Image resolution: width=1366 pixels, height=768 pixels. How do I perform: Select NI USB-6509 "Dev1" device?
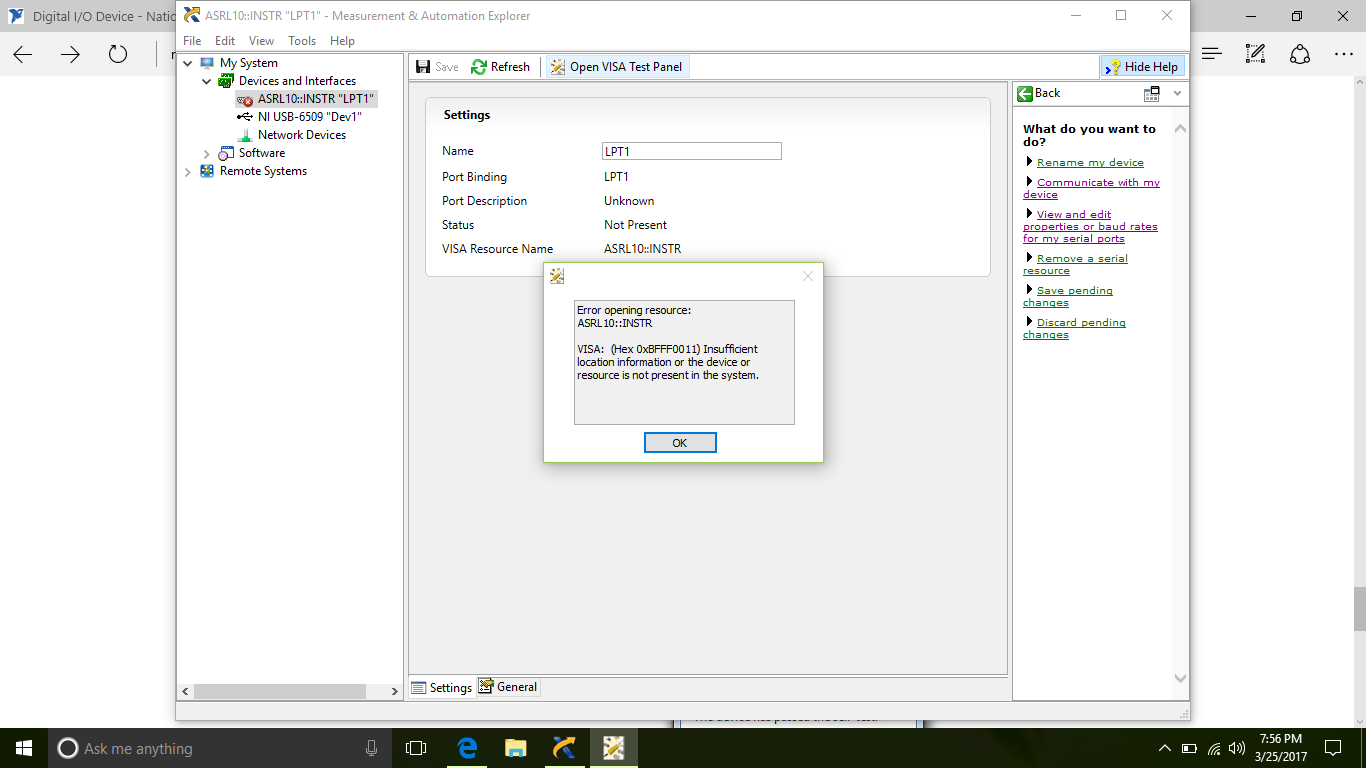(x=309, y=117)
